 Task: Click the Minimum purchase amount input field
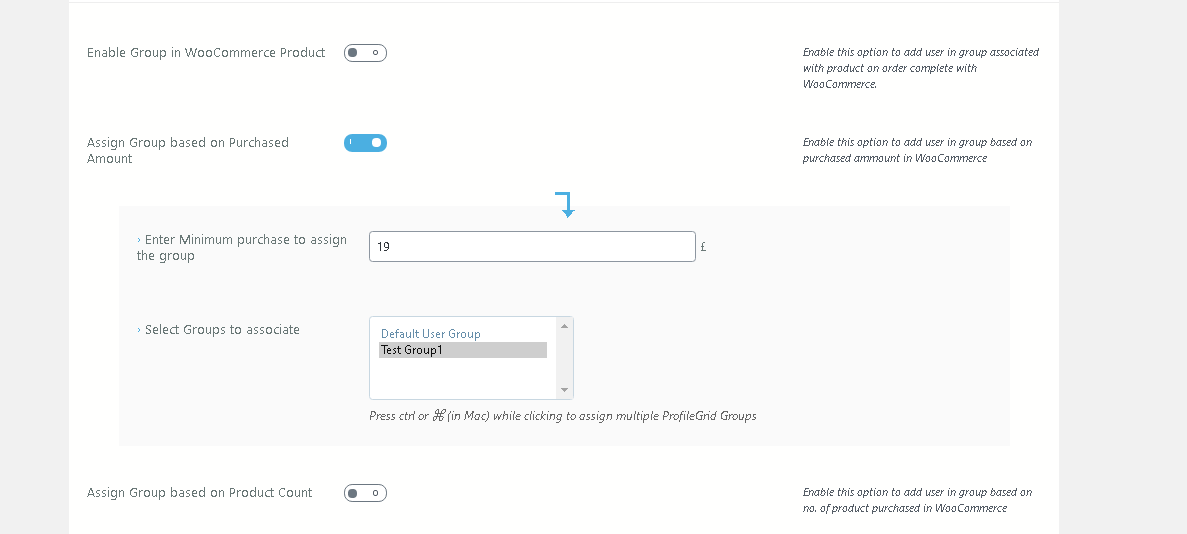tap(532, 247)
